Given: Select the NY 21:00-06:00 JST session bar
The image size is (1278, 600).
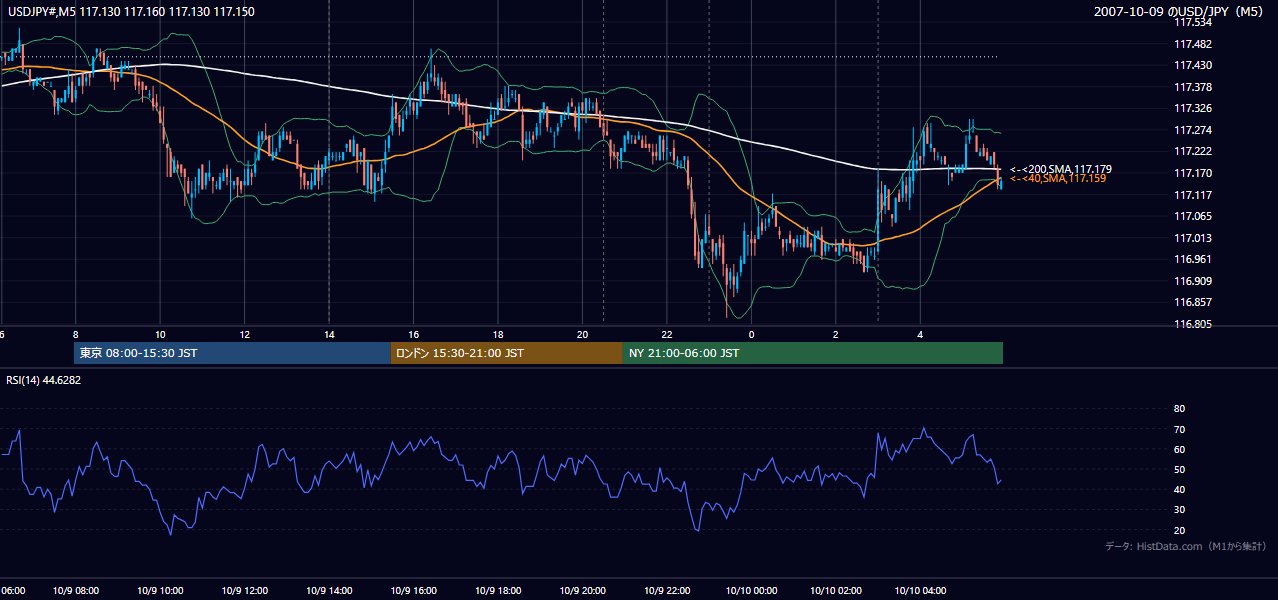Looking at the screenshot, I should [813, 353].
